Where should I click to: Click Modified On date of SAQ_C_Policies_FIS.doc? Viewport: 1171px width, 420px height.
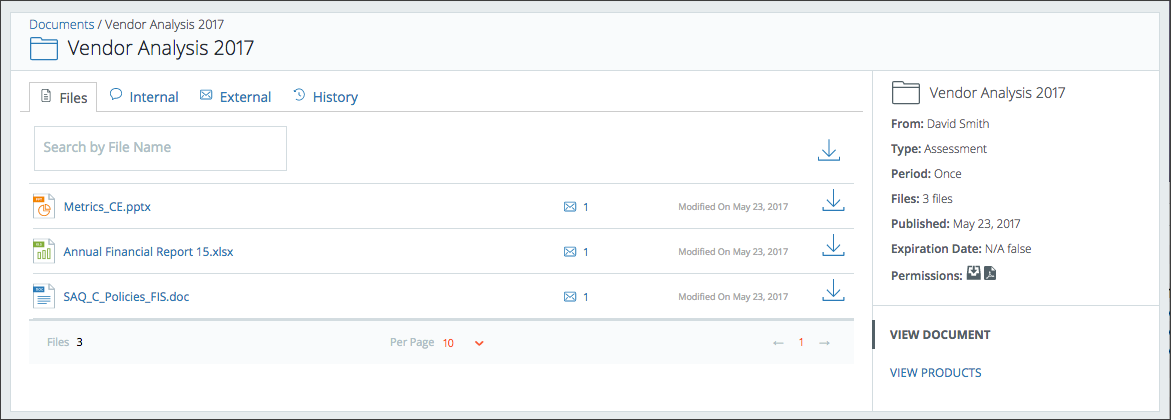733,297
